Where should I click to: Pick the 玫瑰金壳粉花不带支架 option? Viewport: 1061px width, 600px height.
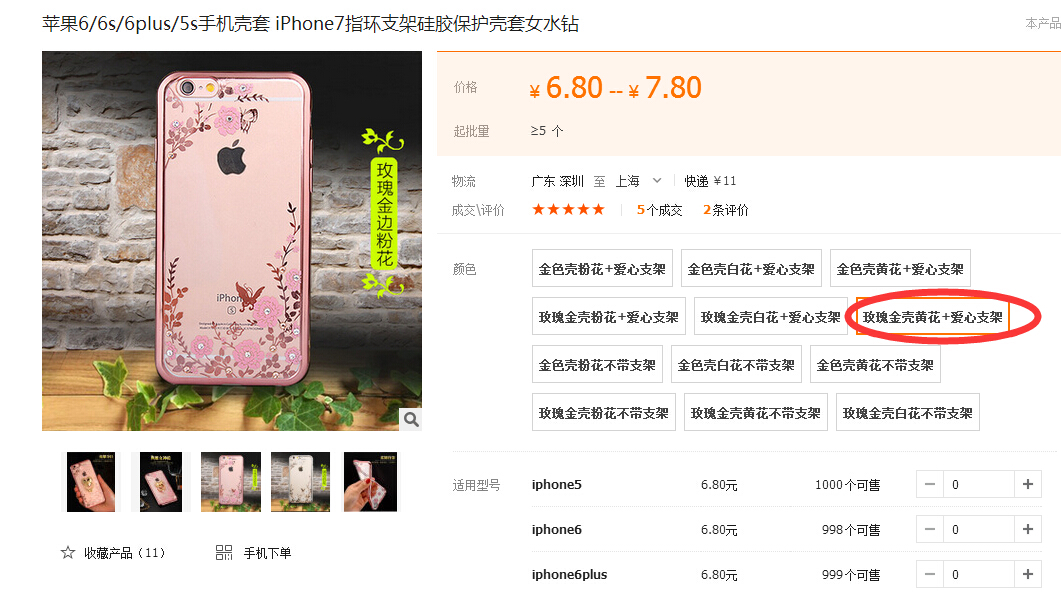604,413
